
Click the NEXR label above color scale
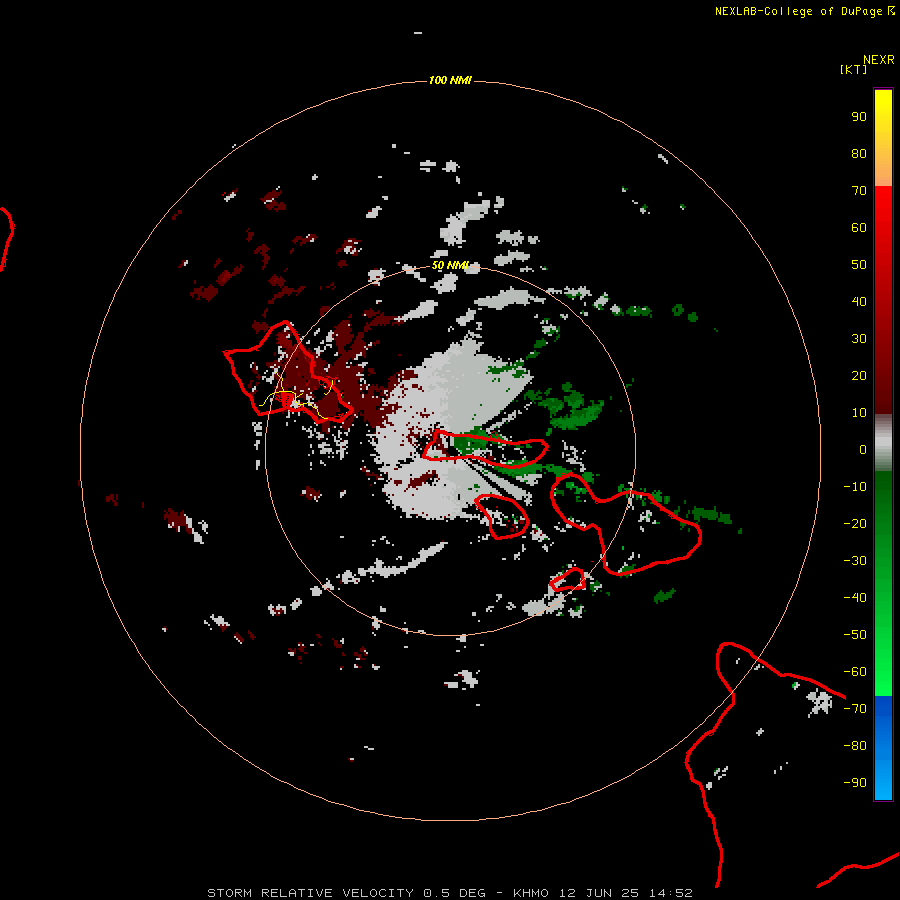click(x=878, y=60)
